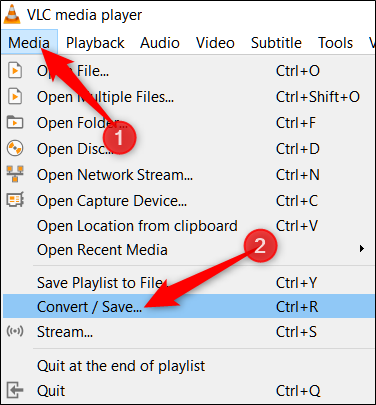Click the Open File play-document icon

(15, 71)
